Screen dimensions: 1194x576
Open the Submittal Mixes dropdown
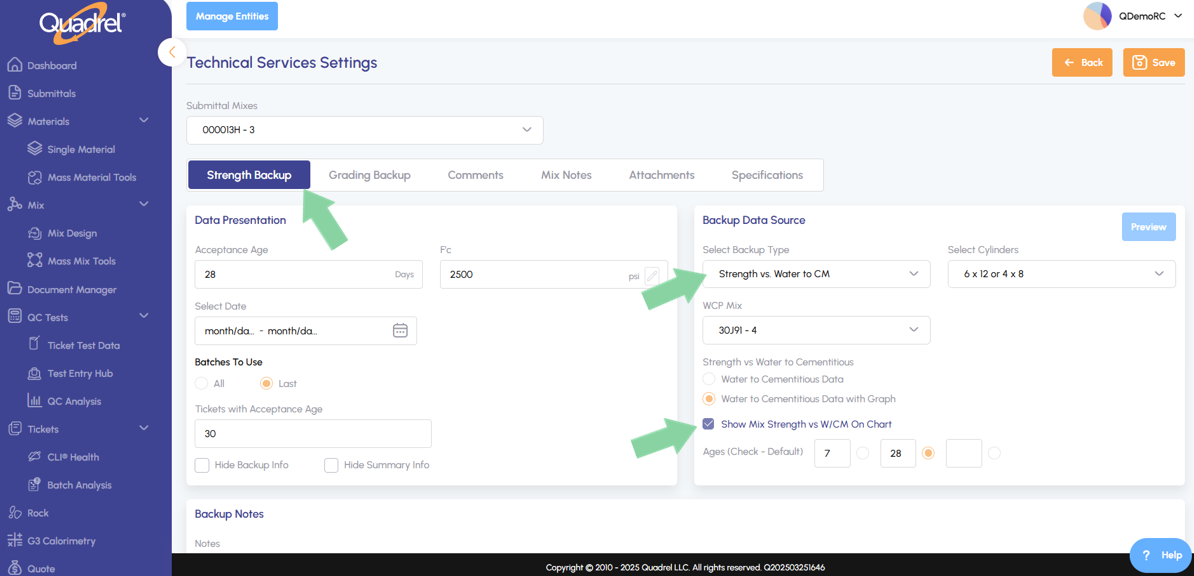click(x=365, y=130)
